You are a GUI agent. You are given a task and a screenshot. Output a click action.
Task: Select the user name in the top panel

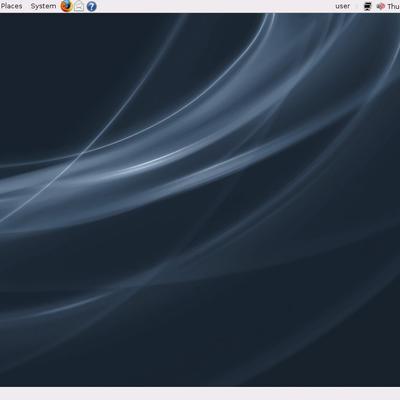click(343, 6)
